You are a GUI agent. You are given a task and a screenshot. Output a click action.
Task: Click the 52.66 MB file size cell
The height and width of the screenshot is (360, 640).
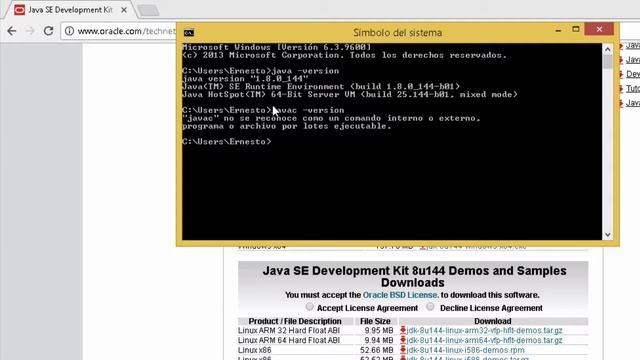377,350
